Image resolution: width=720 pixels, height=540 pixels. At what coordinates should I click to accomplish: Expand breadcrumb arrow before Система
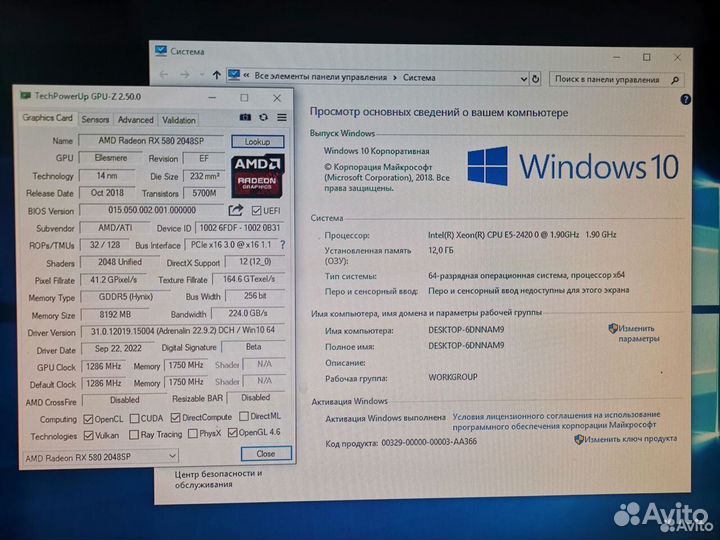(x=395, y=78)
